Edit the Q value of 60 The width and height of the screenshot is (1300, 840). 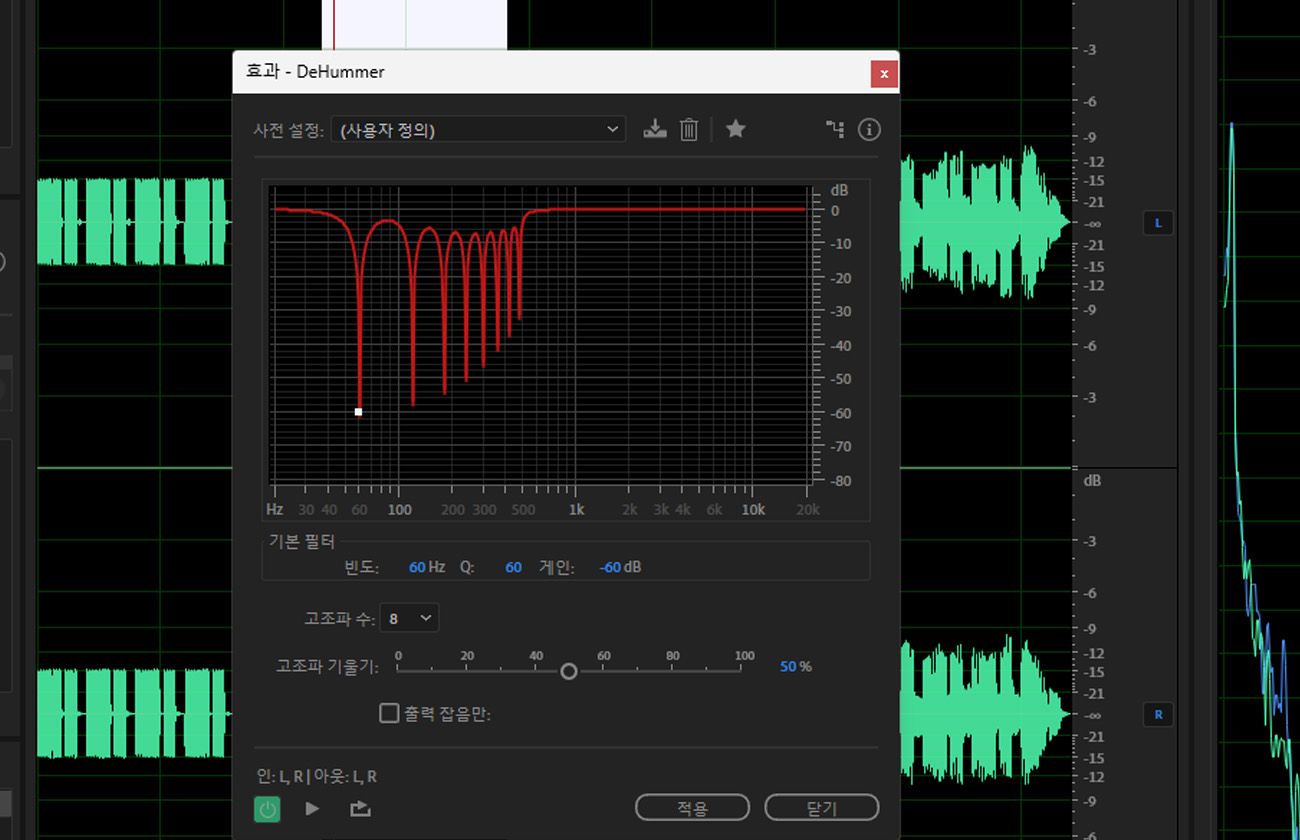513,567
